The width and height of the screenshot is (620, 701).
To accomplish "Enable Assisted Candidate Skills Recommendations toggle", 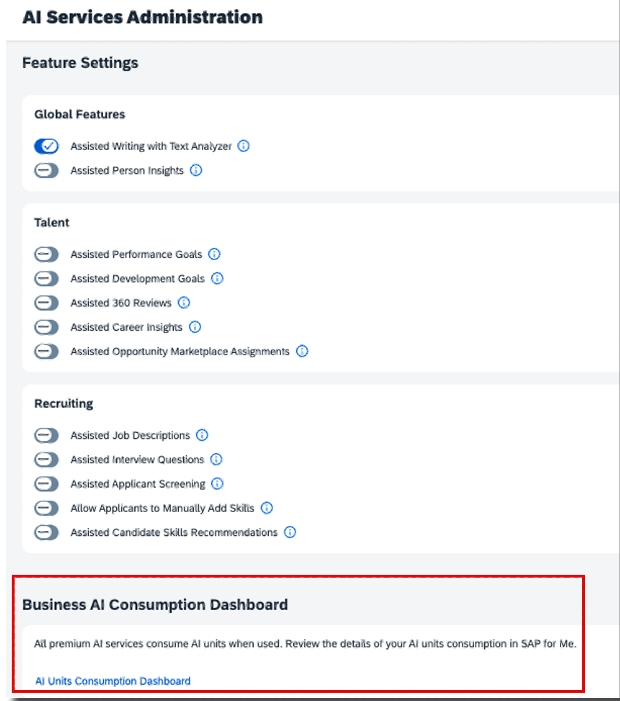I will pos(47,532).
